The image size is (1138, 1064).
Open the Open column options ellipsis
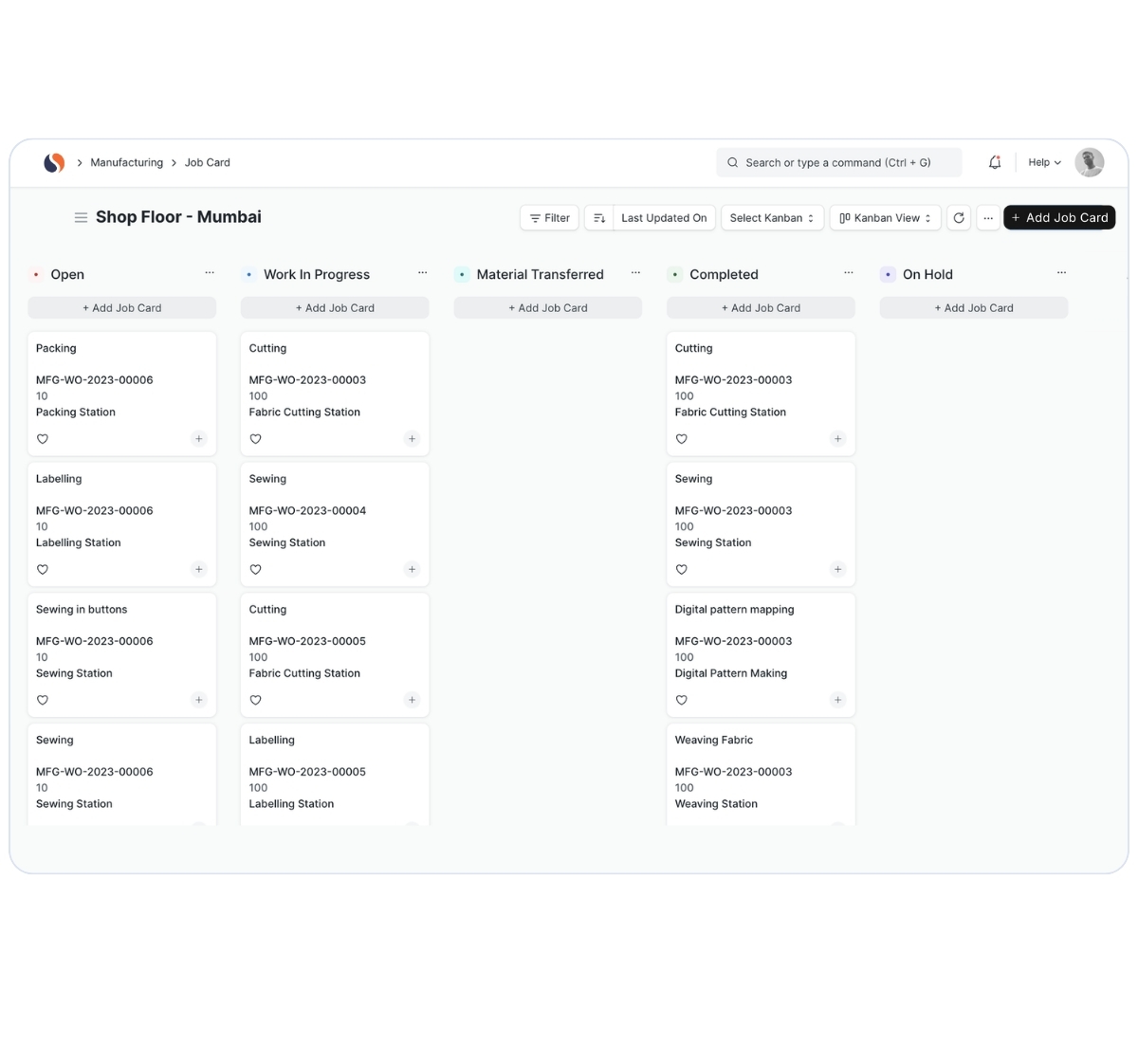click(x=210, y=273)
